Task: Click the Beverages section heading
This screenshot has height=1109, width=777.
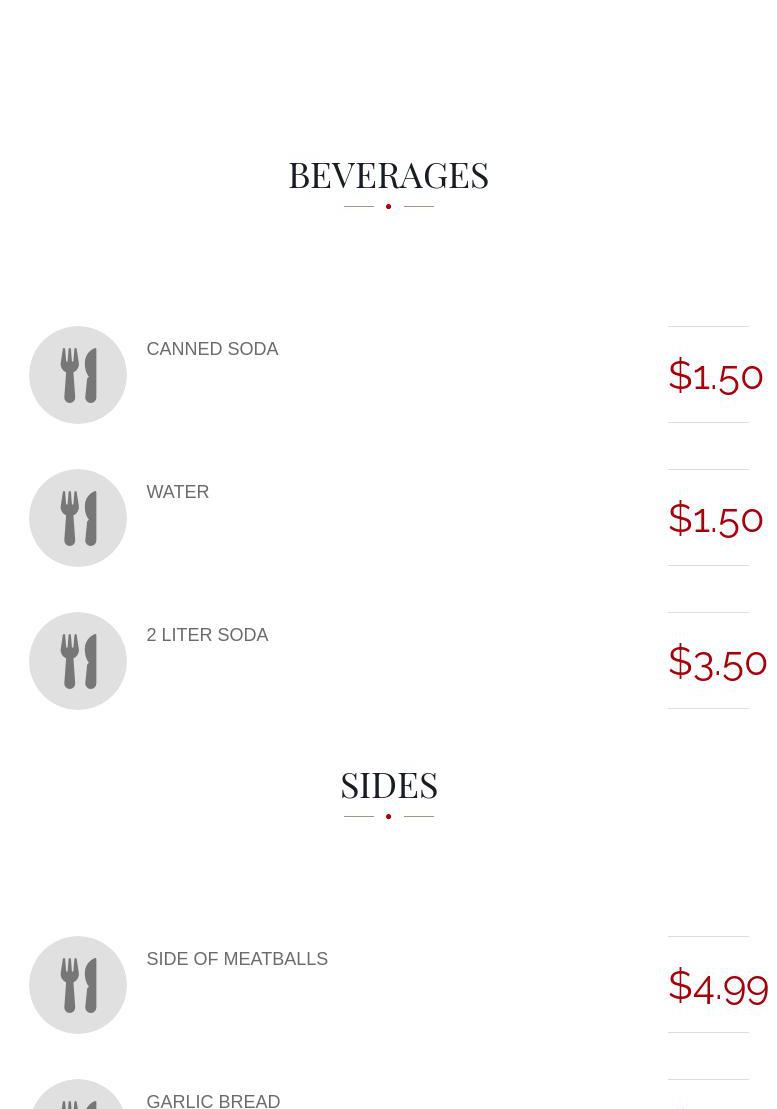Action: [x=388, y=175]
